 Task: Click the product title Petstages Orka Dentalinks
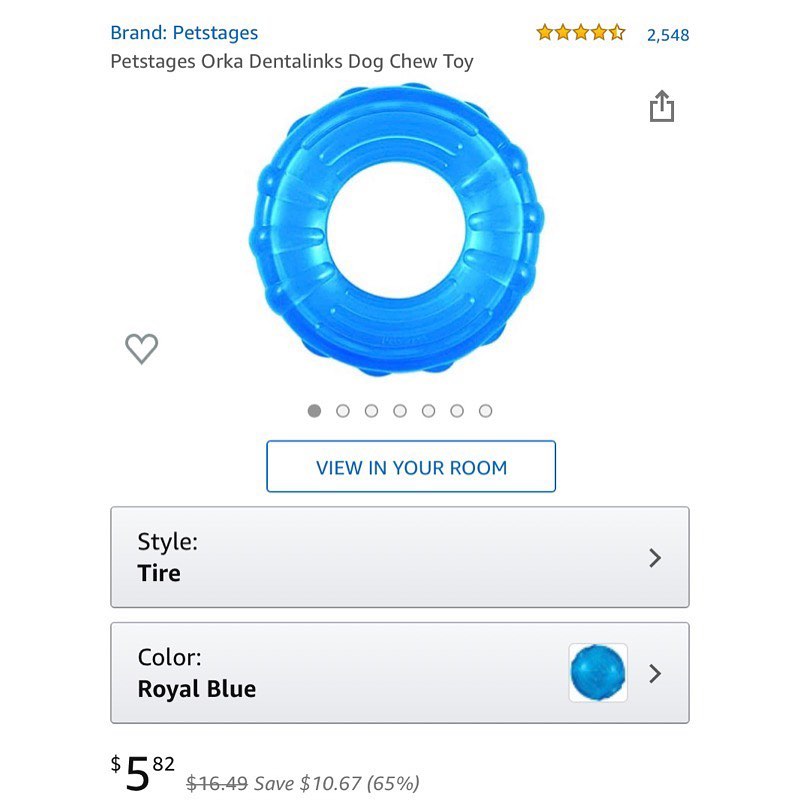(292, 61)
